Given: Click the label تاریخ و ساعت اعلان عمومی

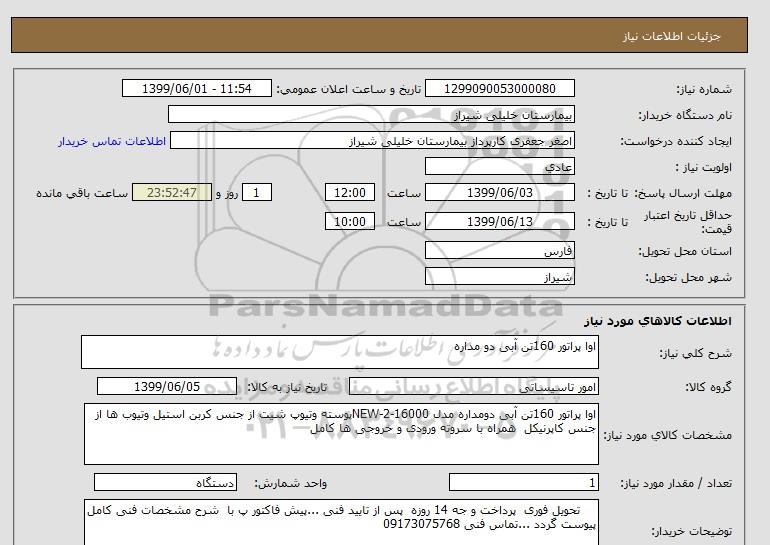Looking at the screenshot, I should pos(349,89).
